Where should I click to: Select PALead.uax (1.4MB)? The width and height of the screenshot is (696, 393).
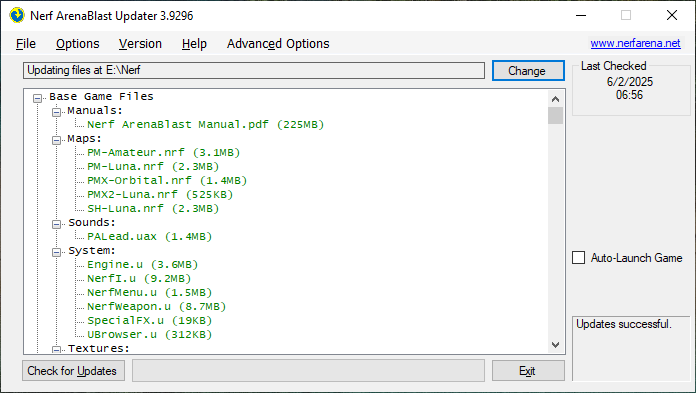pos(150,236)
